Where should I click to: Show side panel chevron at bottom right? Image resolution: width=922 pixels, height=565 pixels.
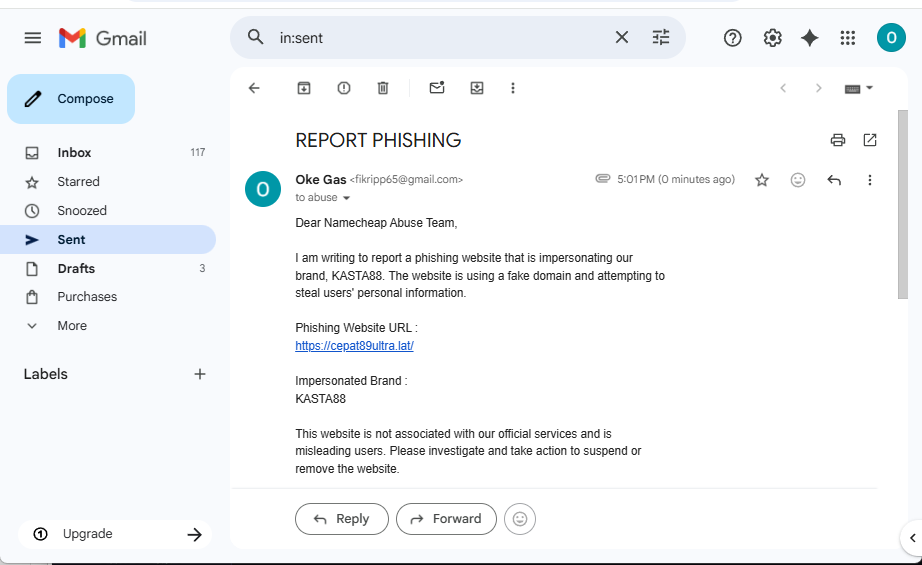point(912,537)
